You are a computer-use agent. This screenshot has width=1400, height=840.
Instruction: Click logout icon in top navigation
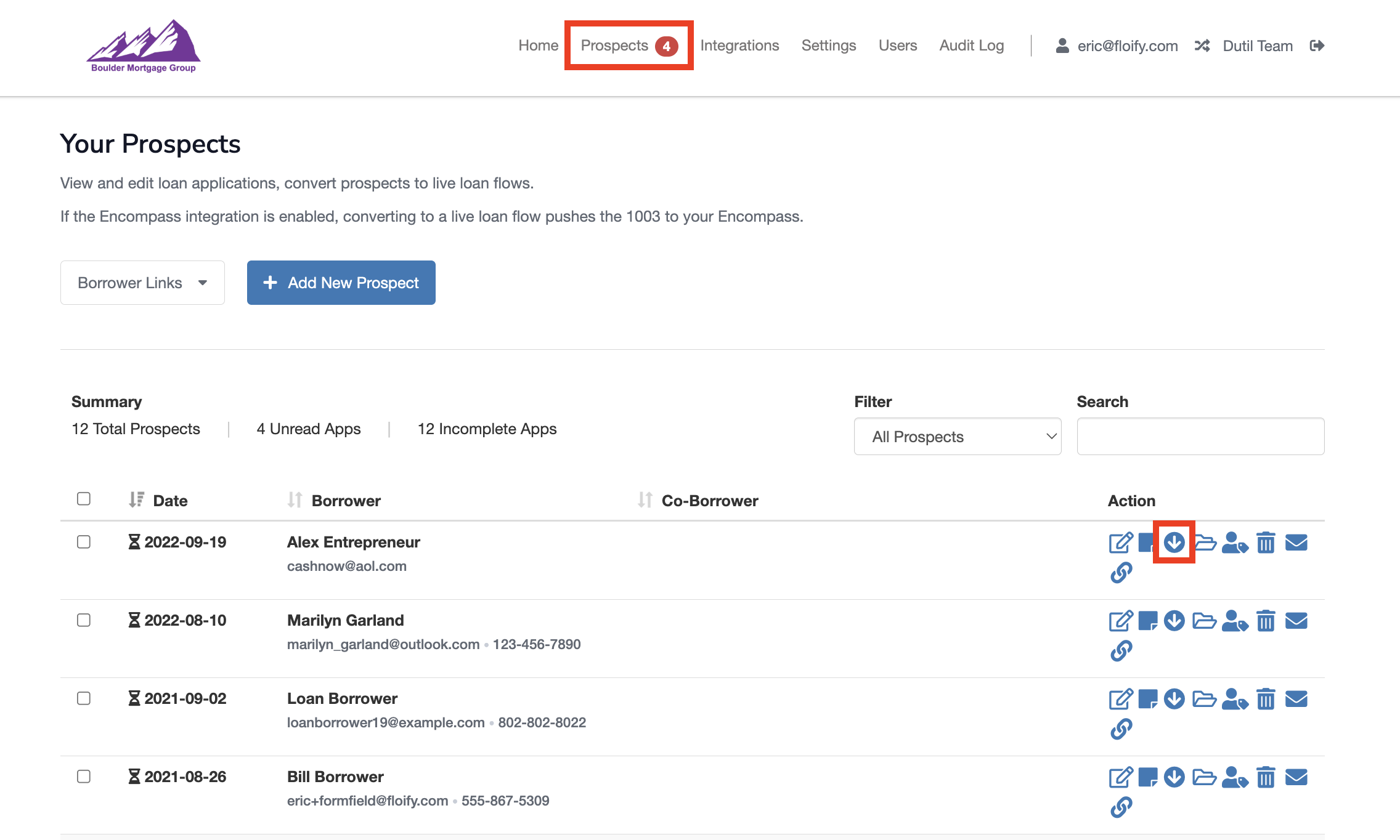click(1317, 46)
